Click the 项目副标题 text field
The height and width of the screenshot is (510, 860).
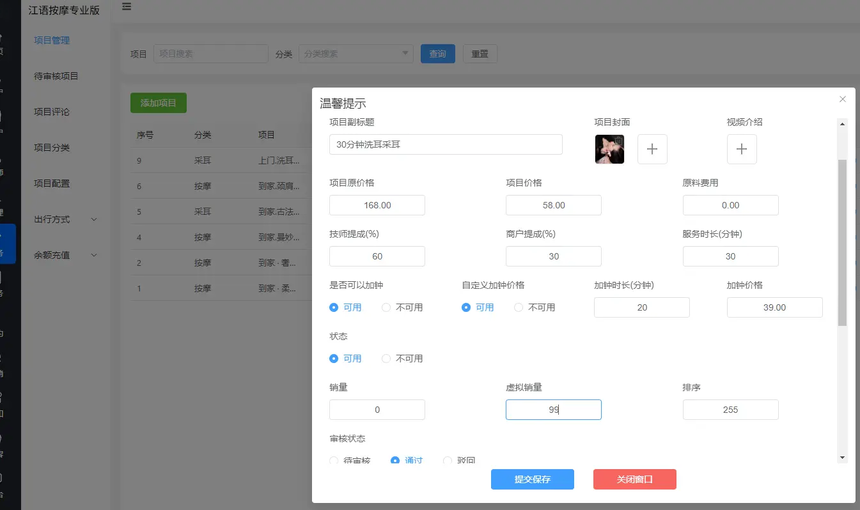(445, 144)
